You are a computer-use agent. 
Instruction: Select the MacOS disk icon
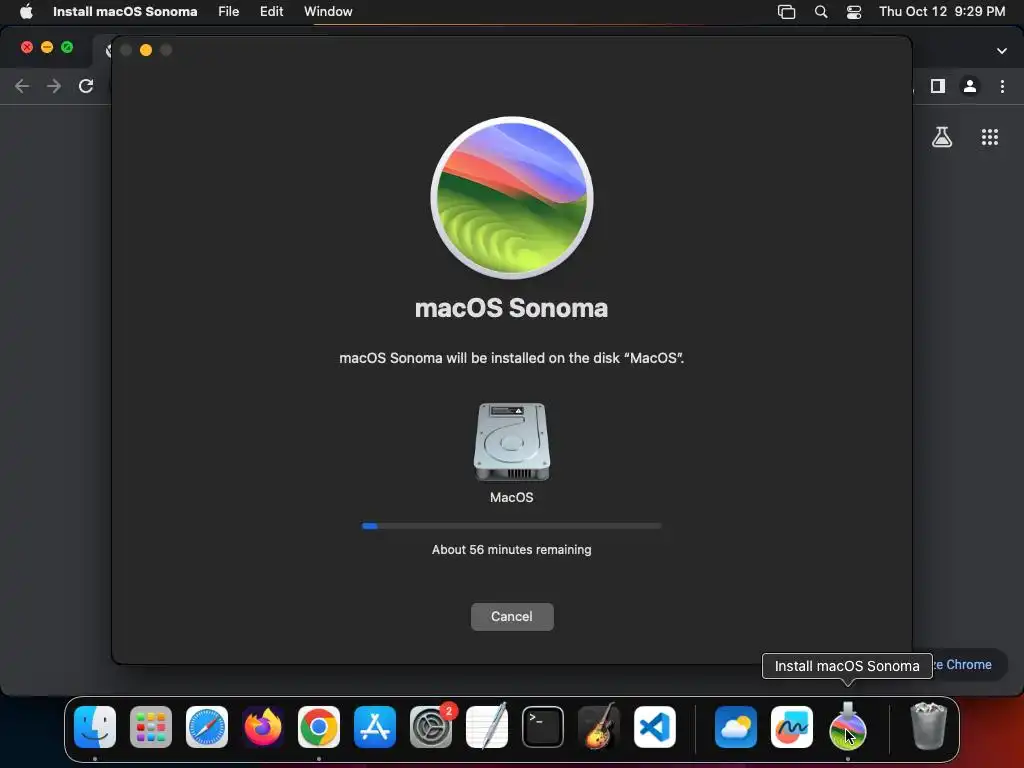click(511, 442)
